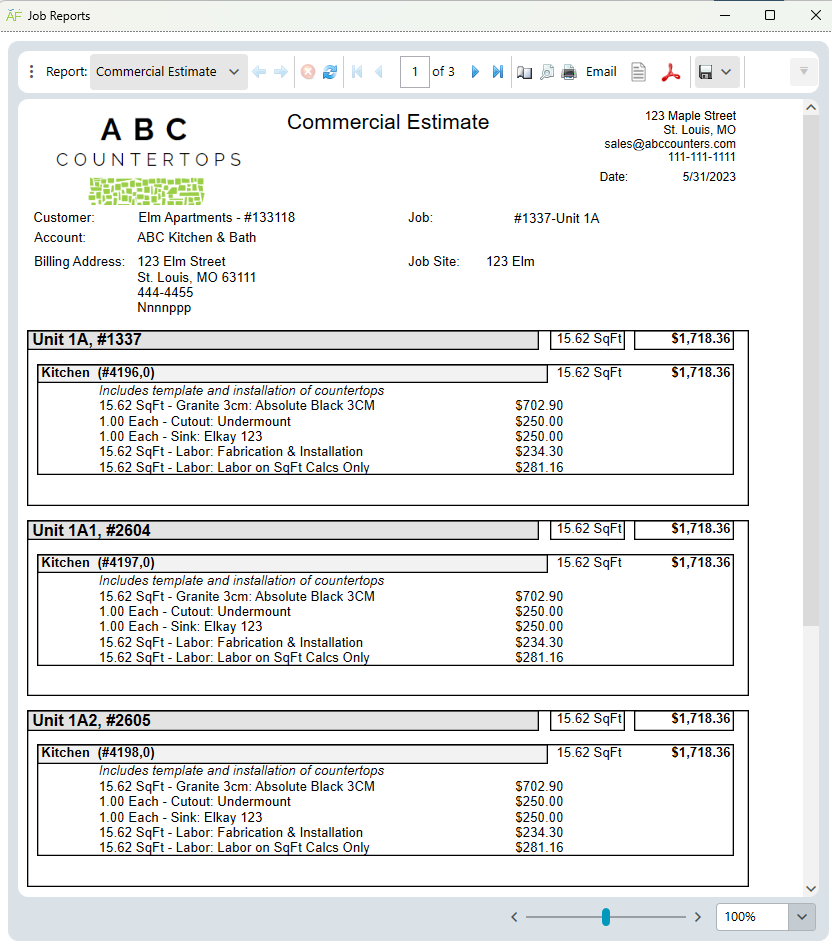Viewport: 832px width, 947px height.
Task: Go to next report page
Action: 475,72
